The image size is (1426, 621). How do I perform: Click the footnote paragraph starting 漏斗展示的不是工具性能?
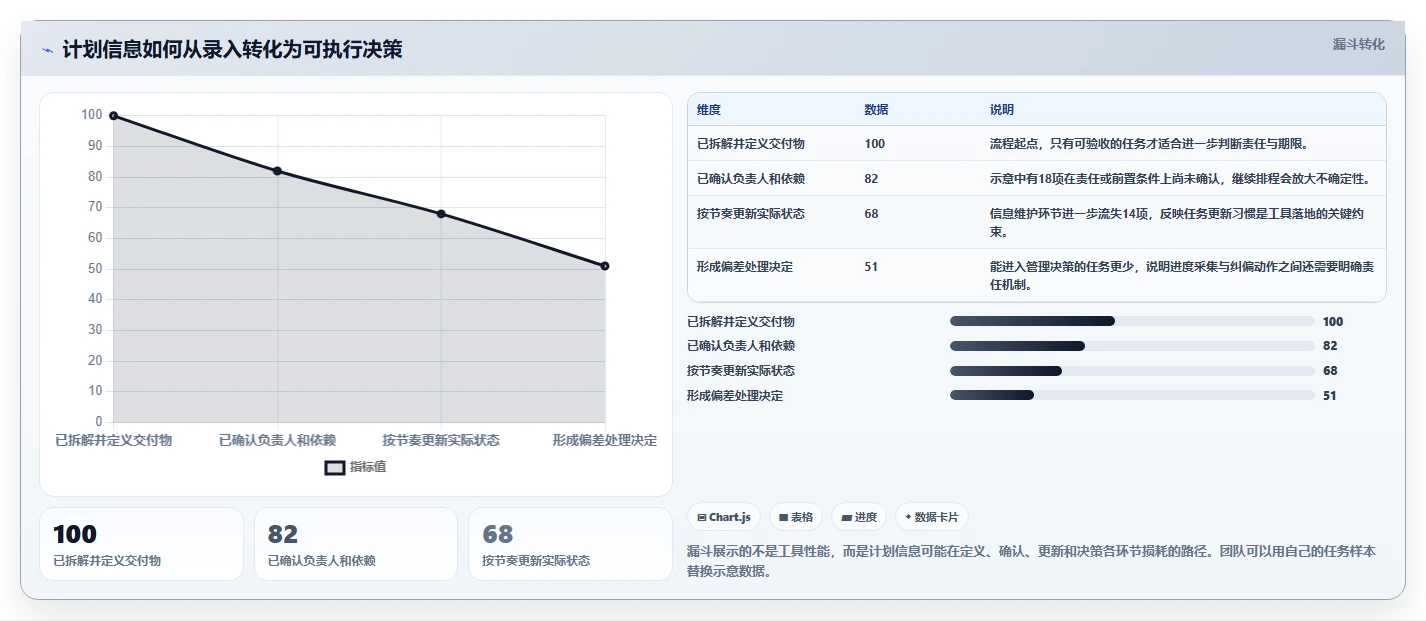(1031, 562)
